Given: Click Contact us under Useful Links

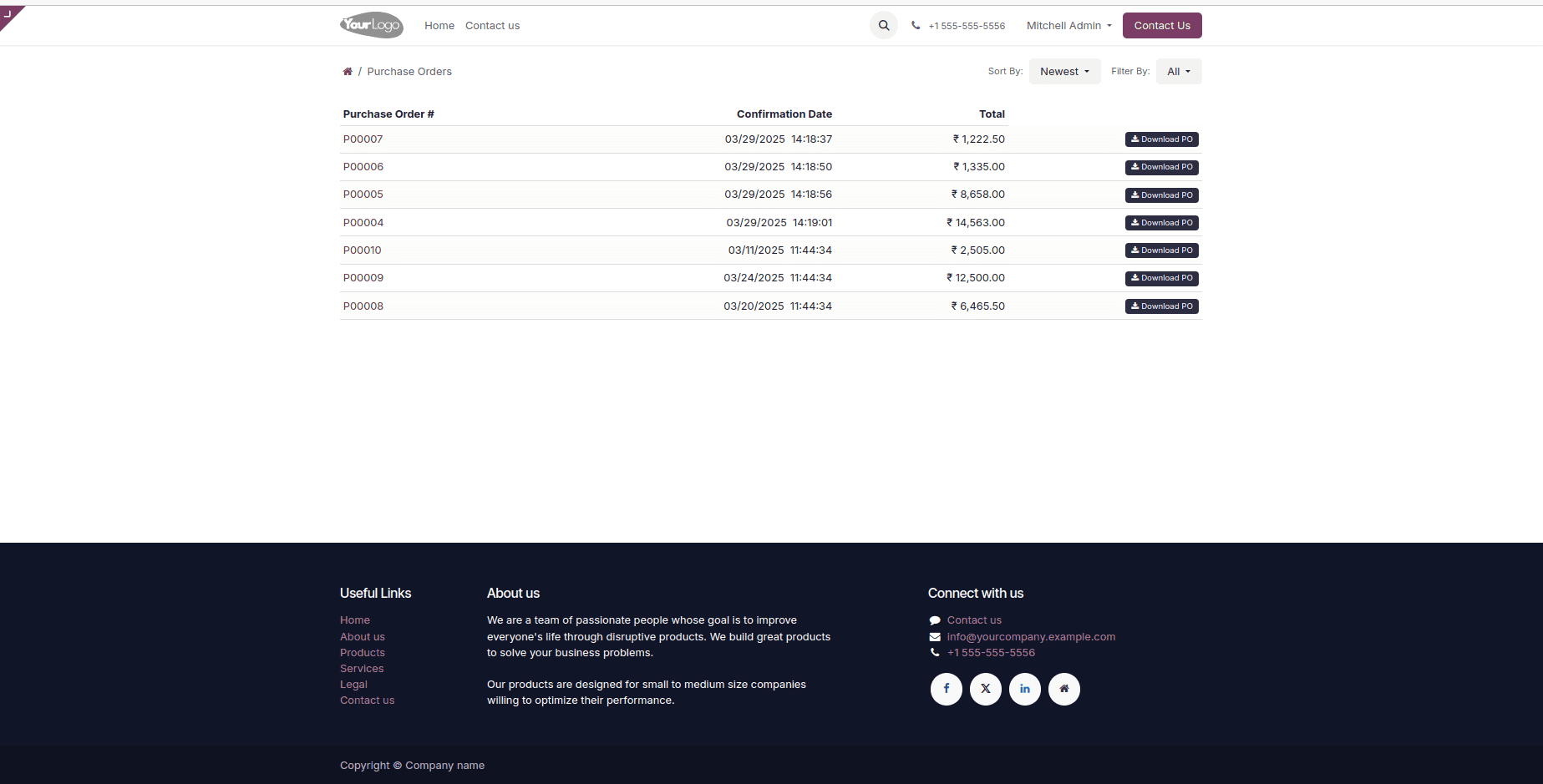Looking at the screenshot, I should (x=367, y=701).
